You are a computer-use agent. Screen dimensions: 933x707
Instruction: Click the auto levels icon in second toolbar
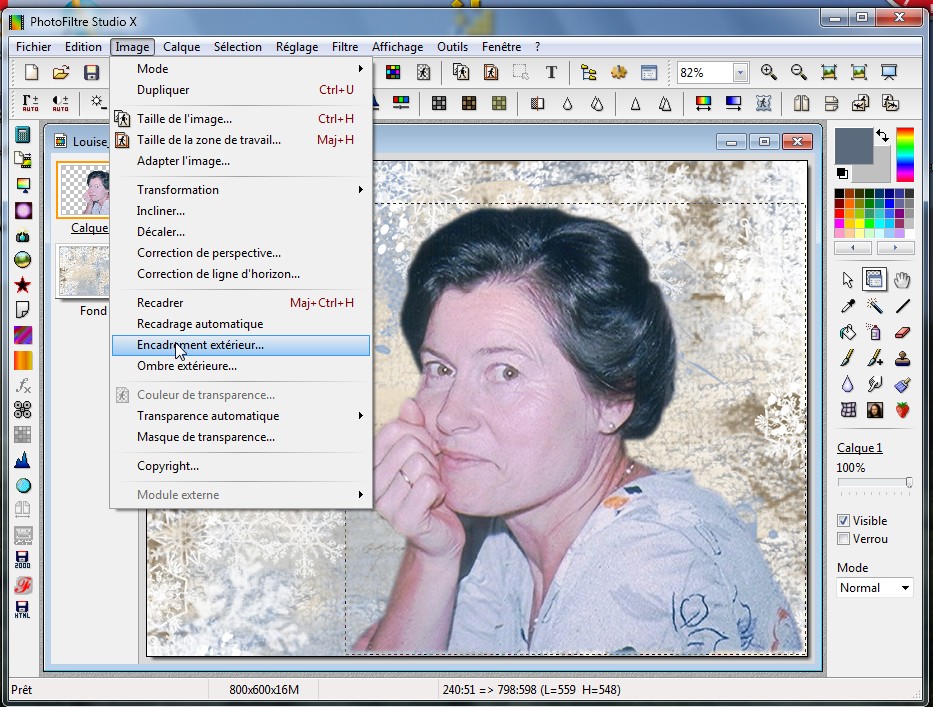tap(30, 103)
